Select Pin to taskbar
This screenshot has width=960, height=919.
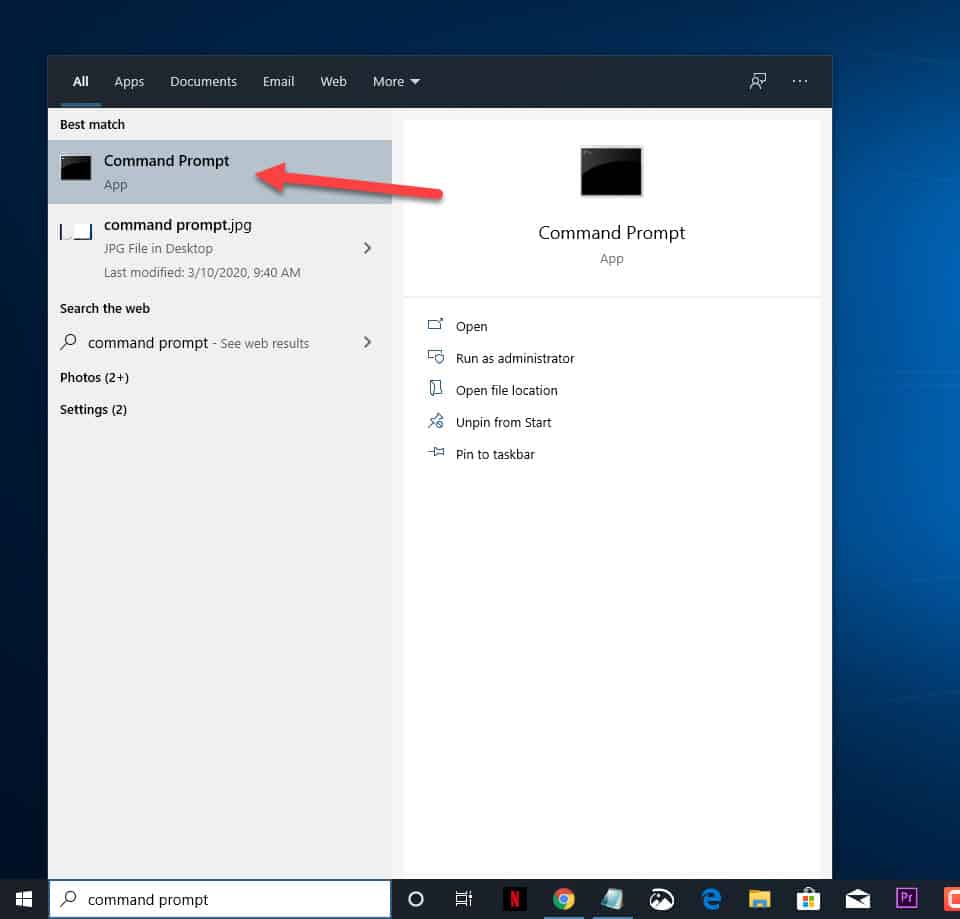pyautogui.click(x=495, y=454)
